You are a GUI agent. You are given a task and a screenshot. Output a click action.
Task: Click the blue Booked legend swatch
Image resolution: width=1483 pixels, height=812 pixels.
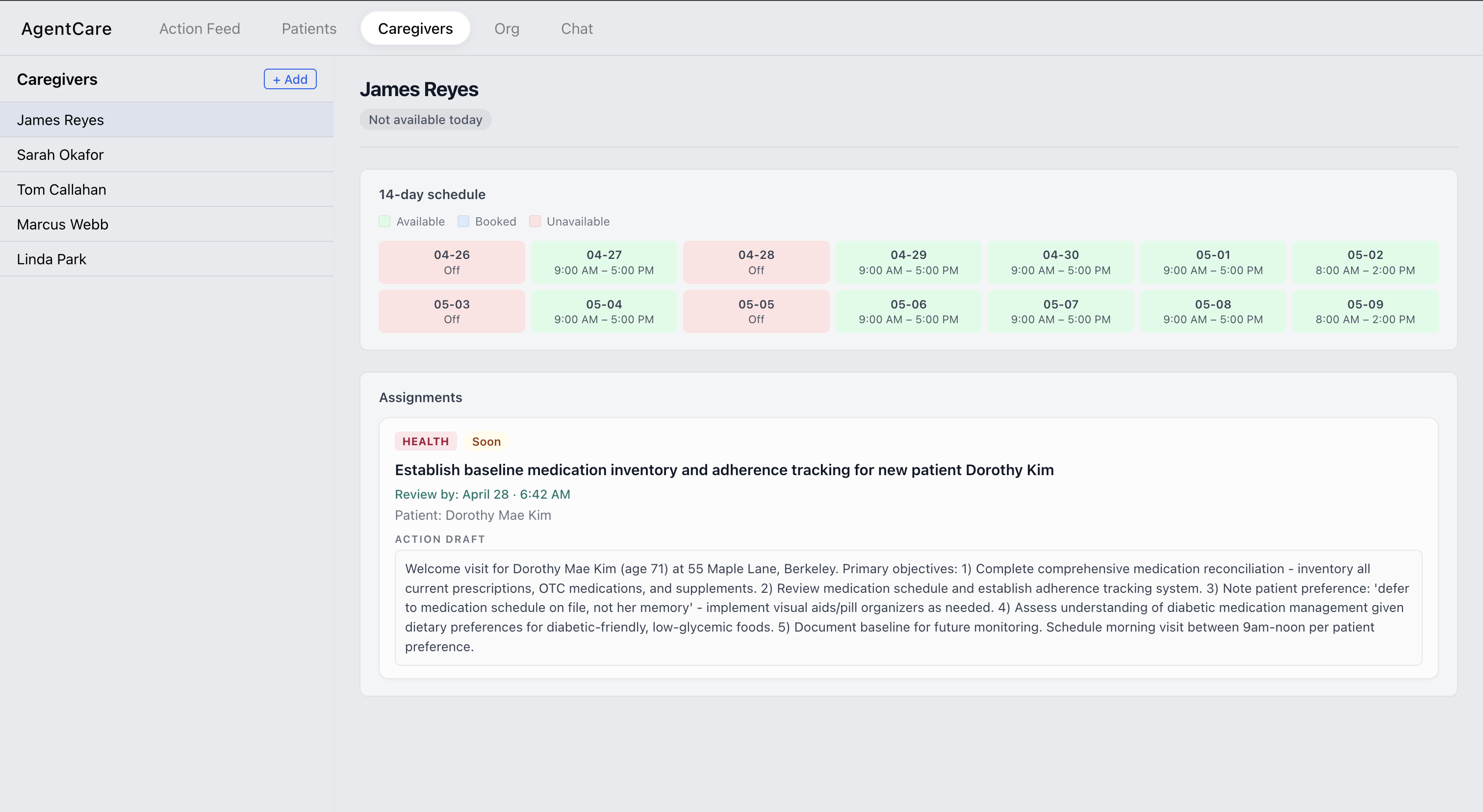click(x=463, y=222)
